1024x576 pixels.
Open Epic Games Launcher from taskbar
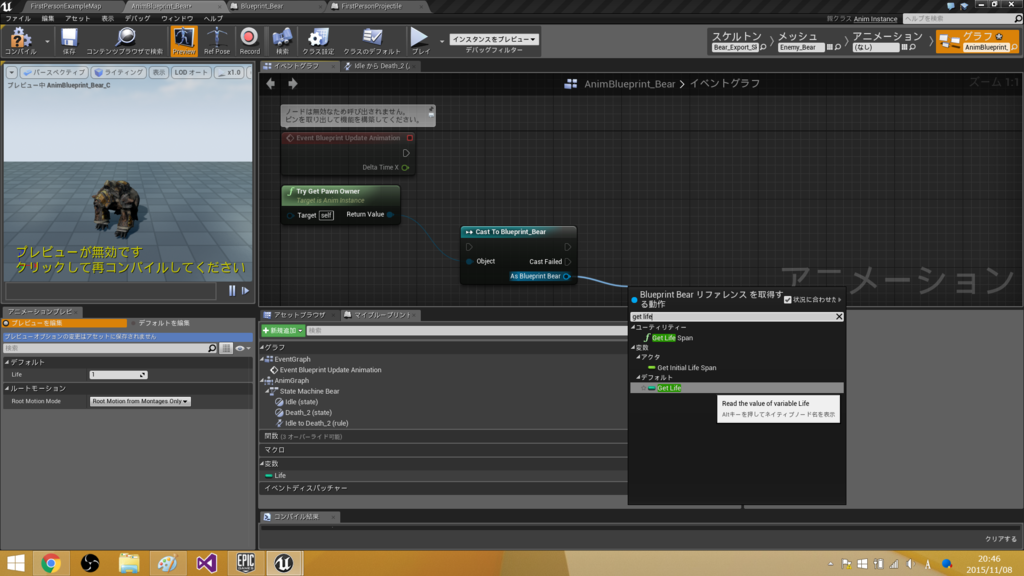click(246, 563)
